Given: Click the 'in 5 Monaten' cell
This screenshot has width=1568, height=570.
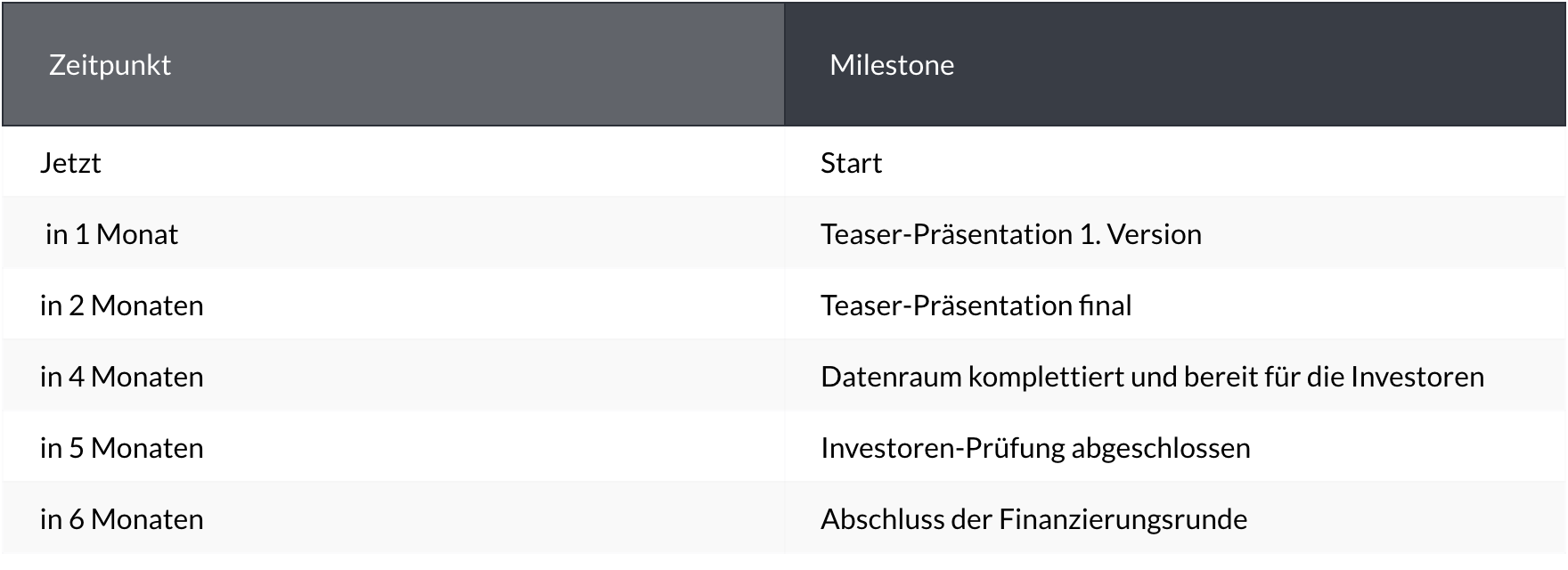Looking at the screenshot, I should pyautogui.click(x=121, y=448).
